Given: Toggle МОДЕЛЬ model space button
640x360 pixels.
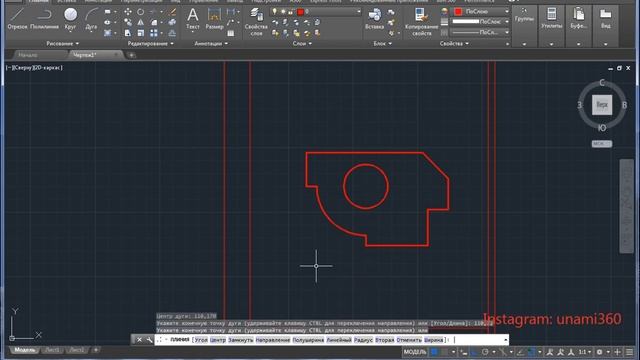Looking at the screenshot, I should 415,352.
